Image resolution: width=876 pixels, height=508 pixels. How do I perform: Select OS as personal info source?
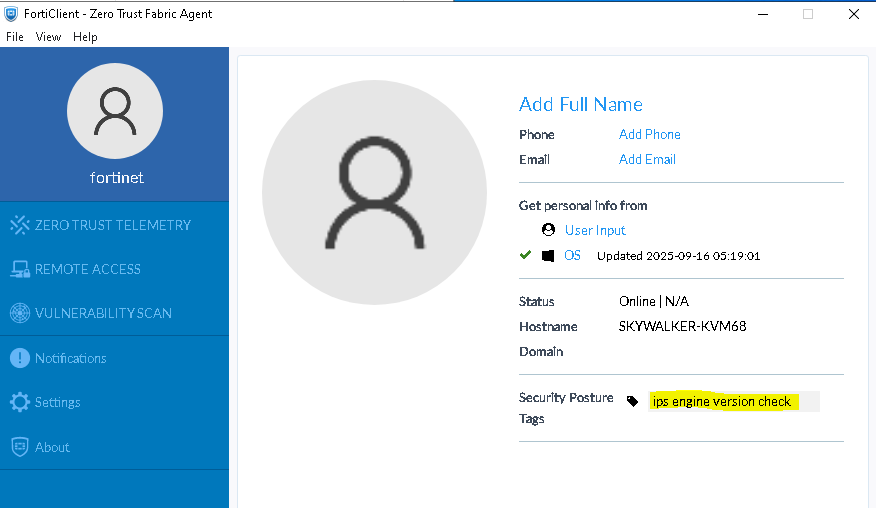pyautogui.click(x=572, y=255)
